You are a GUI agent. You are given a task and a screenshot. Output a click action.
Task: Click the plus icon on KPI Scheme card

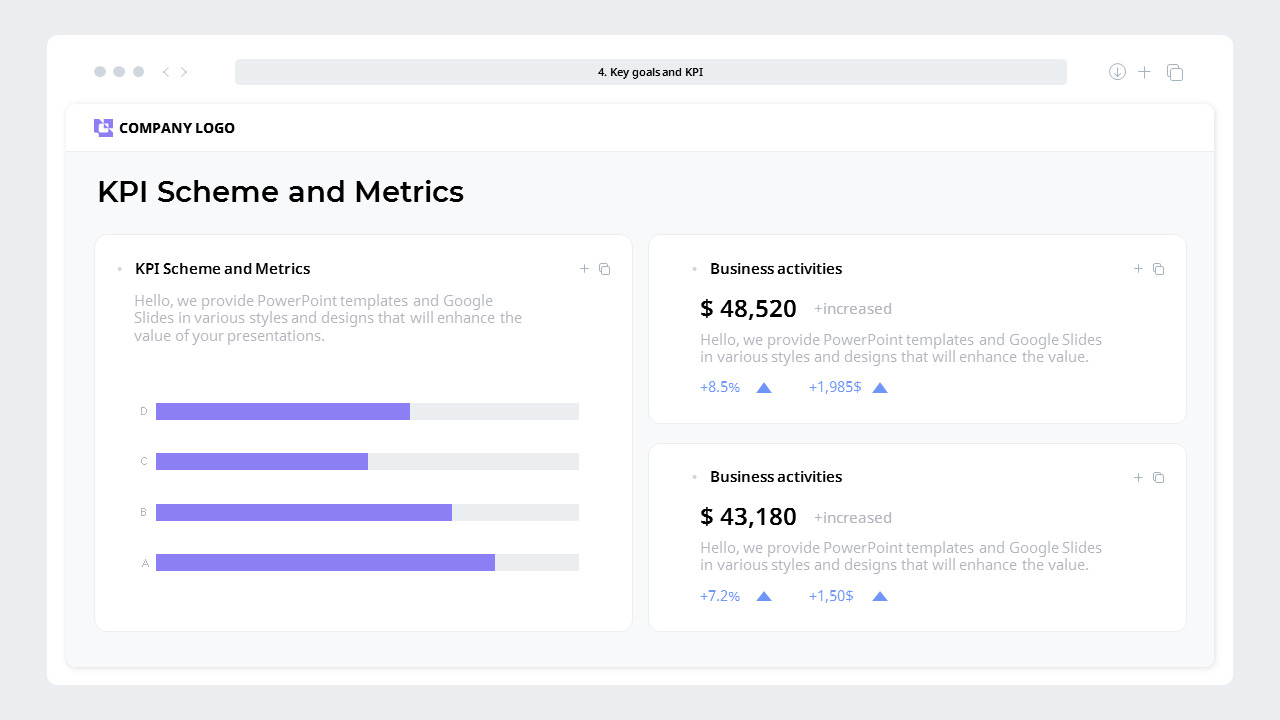pos(584,269)
